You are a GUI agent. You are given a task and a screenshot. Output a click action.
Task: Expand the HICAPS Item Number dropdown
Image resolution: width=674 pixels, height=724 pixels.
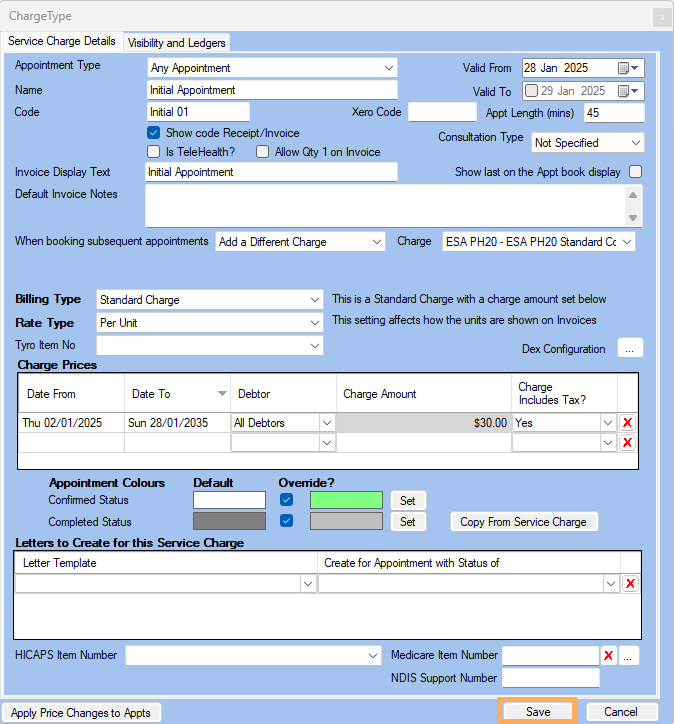(373, 656)
